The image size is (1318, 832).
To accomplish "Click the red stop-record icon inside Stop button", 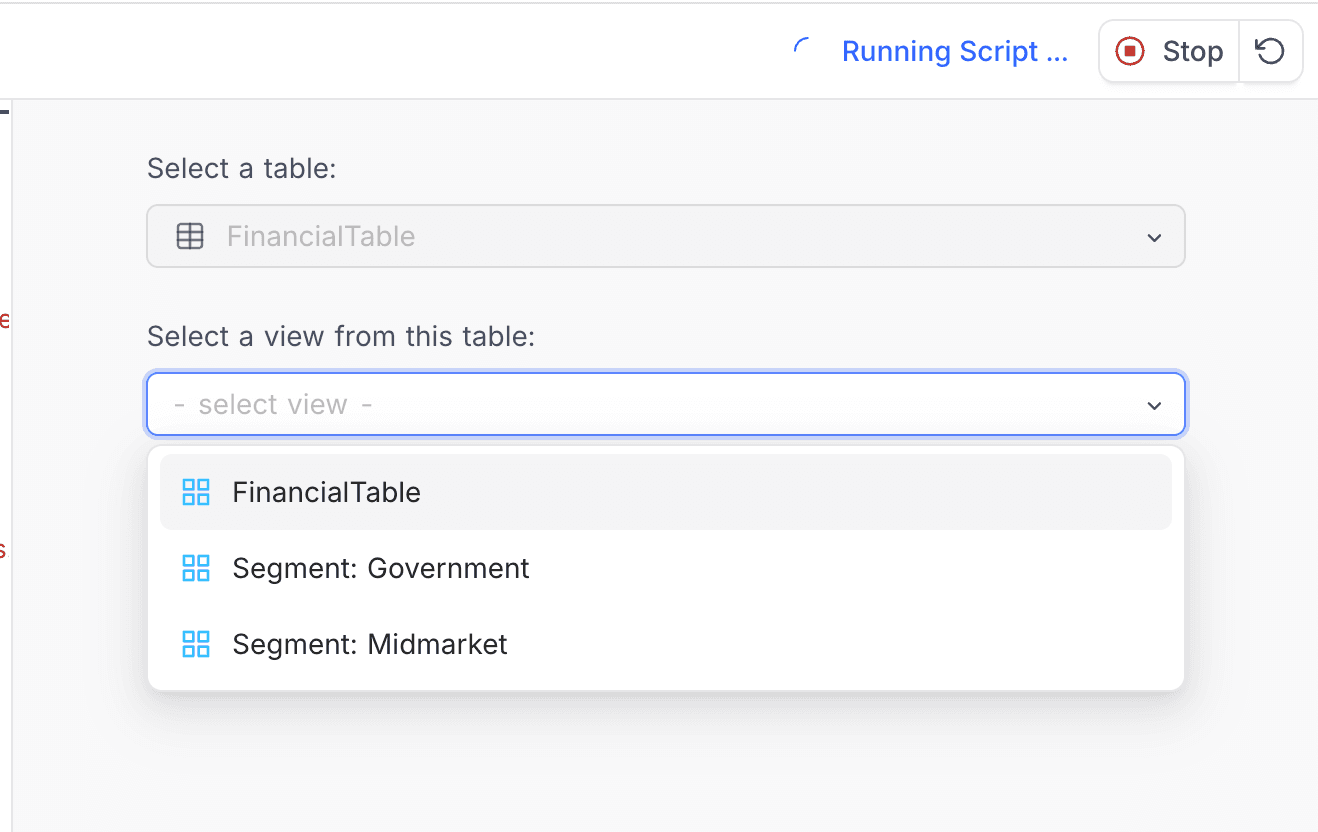I will (1129, 51).
